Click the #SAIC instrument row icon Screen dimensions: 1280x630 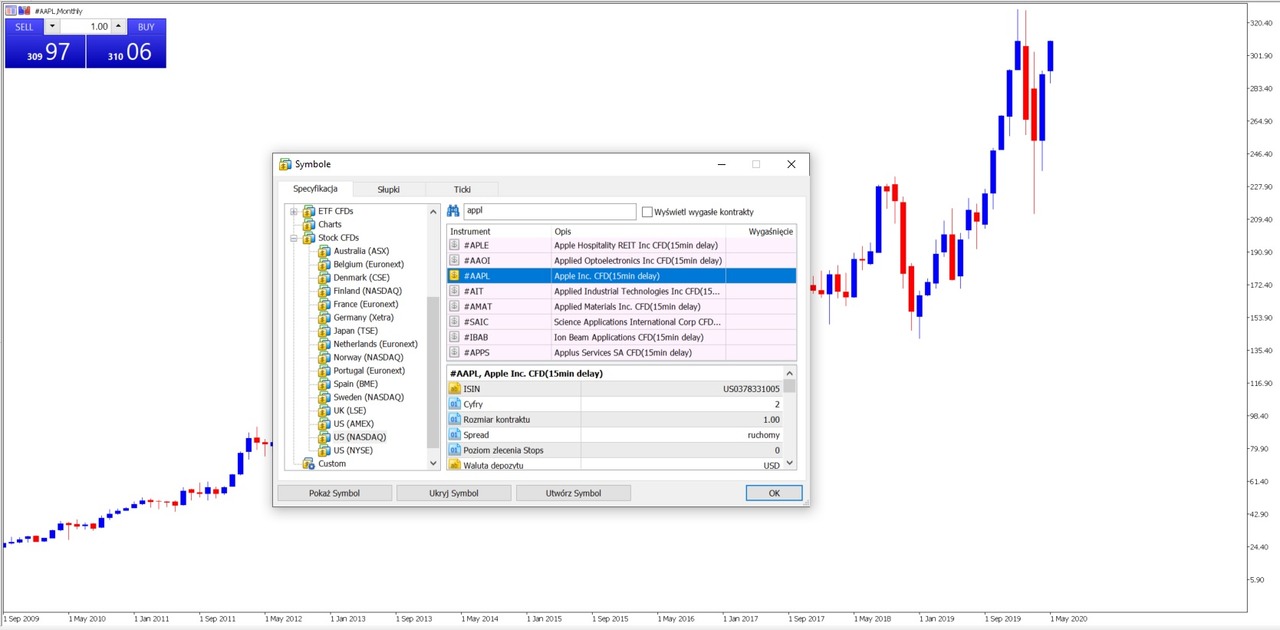[454, 322]
